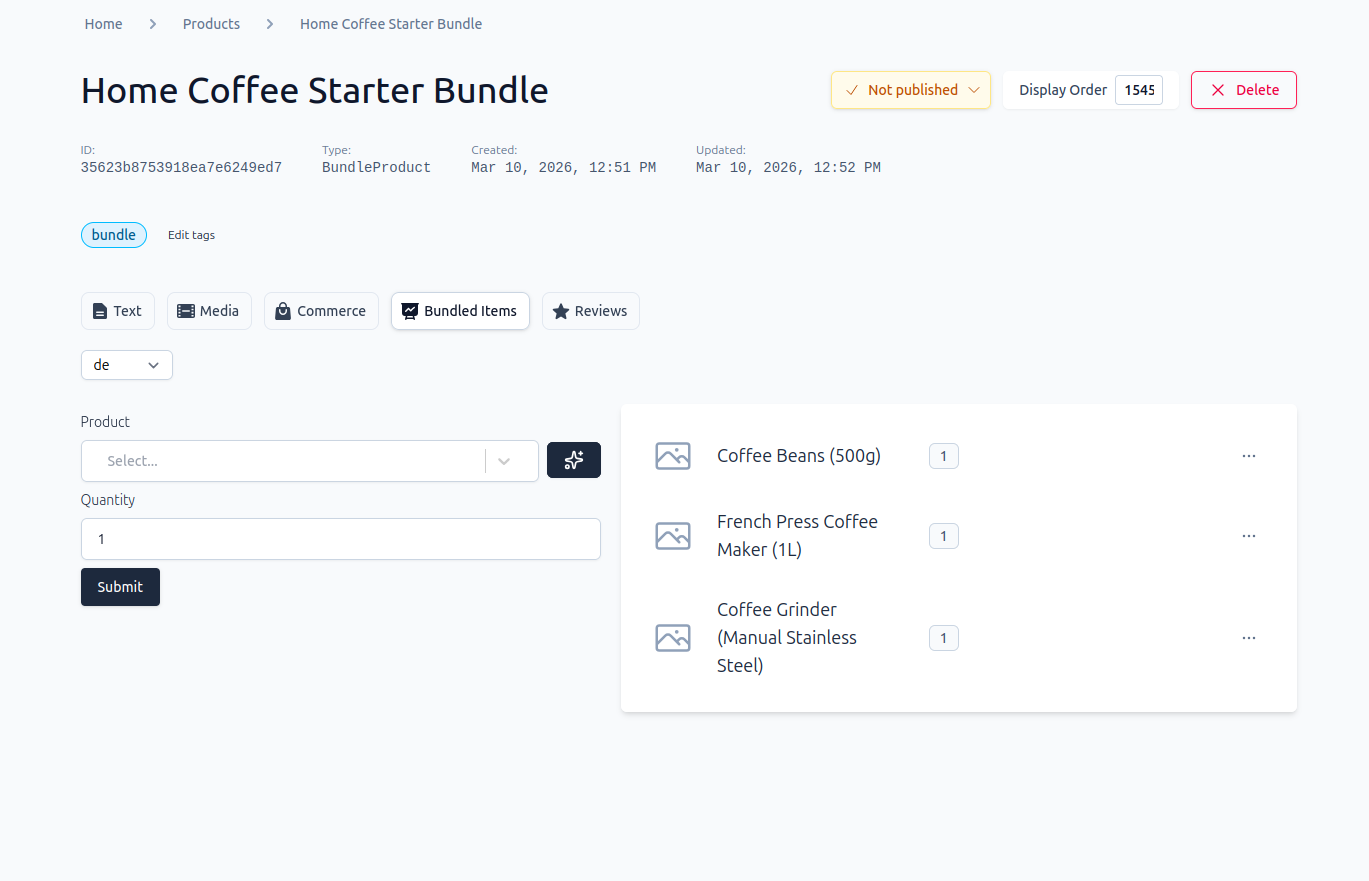Click the Submit button

point(120,587)
